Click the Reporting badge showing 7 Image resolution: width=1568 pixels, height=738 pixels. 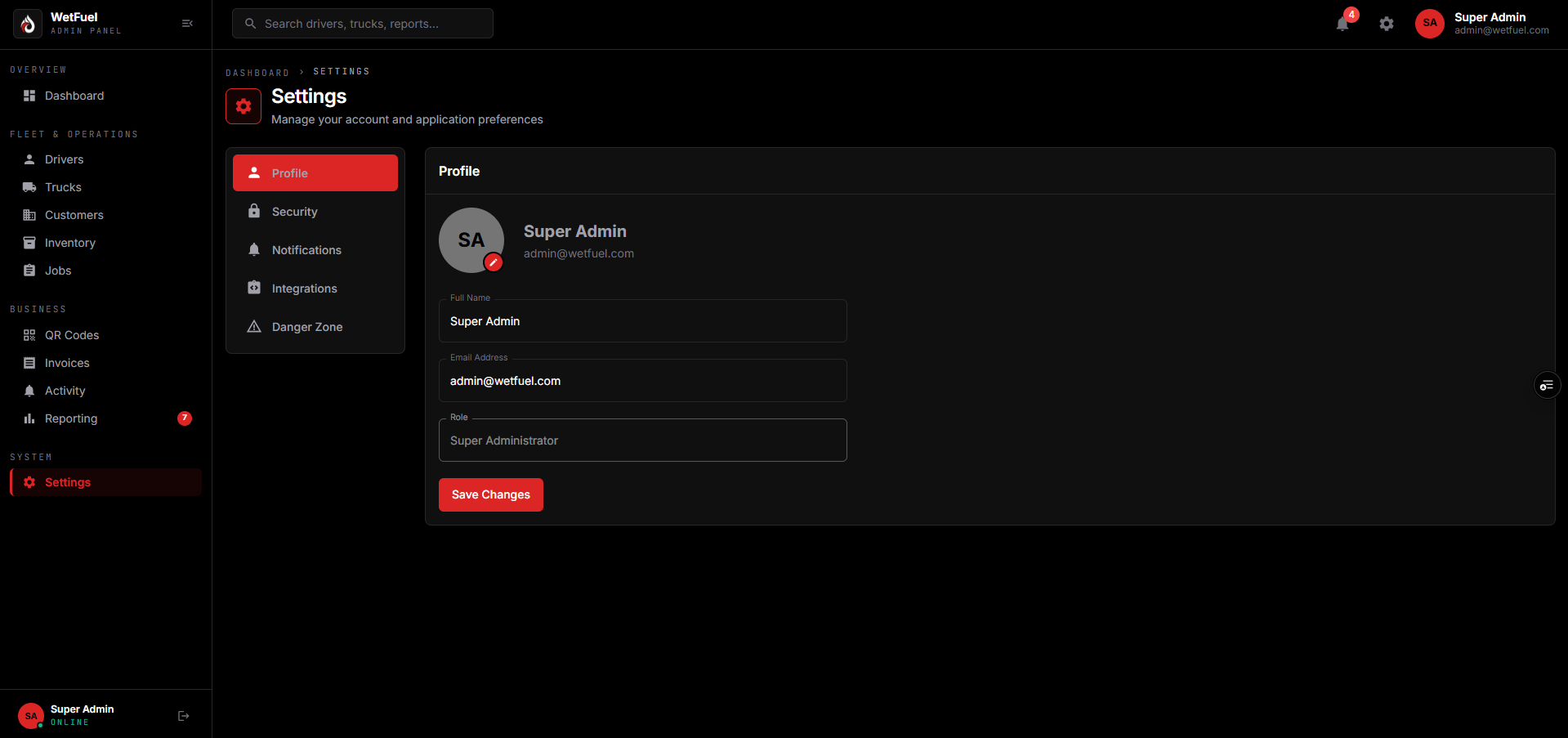point(185,418)
